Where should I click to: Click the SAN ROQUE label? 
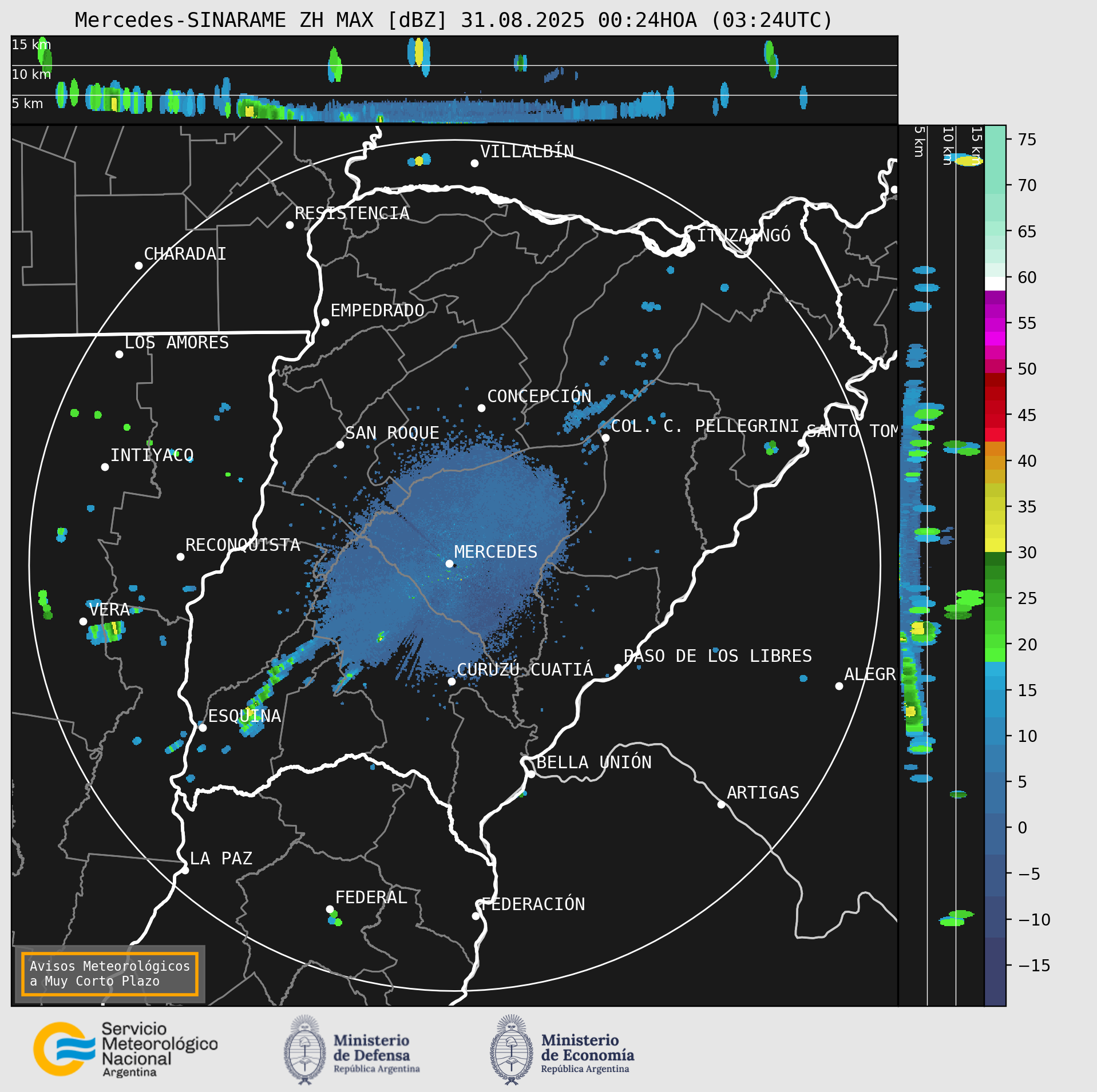click(x=392, y=433)
